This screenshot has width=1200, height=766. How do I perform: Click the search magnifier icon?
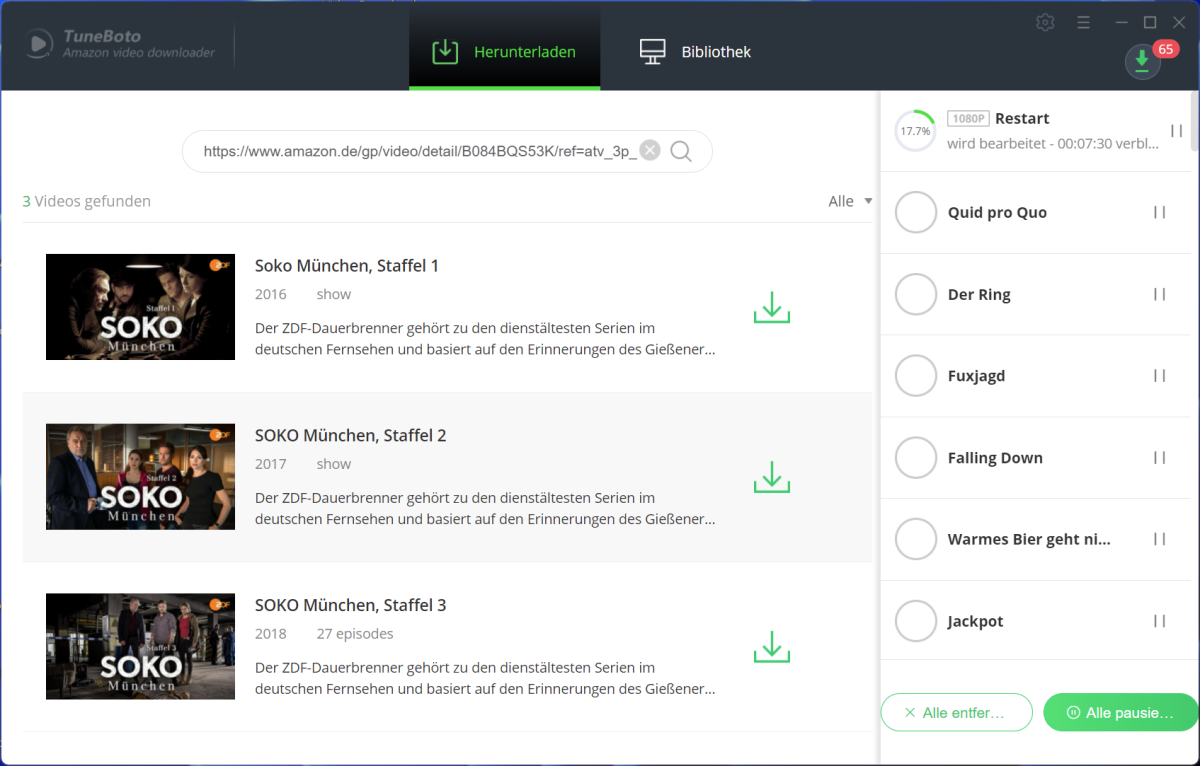point(681,150)
